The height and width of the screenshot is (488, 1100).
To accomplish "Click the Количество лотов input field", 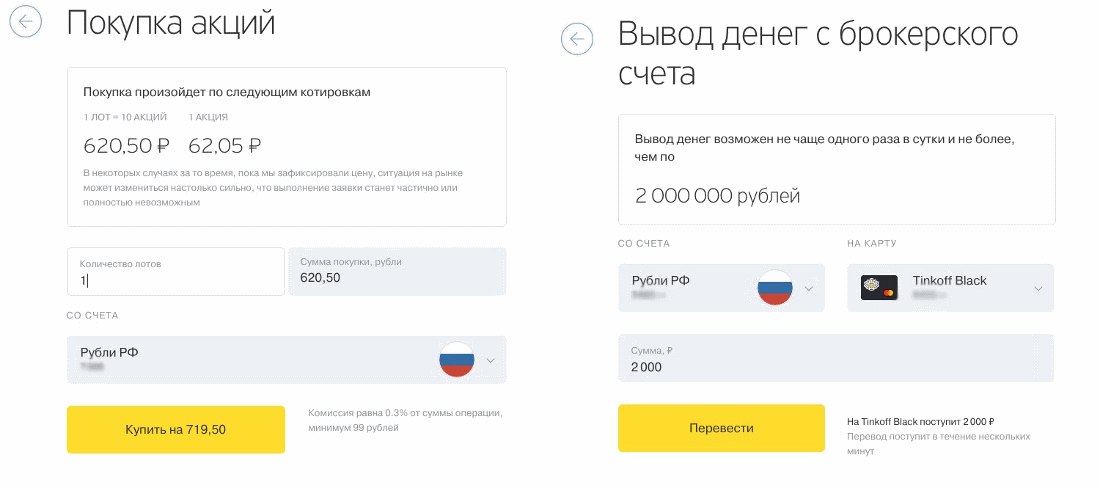I will point(176,271).
